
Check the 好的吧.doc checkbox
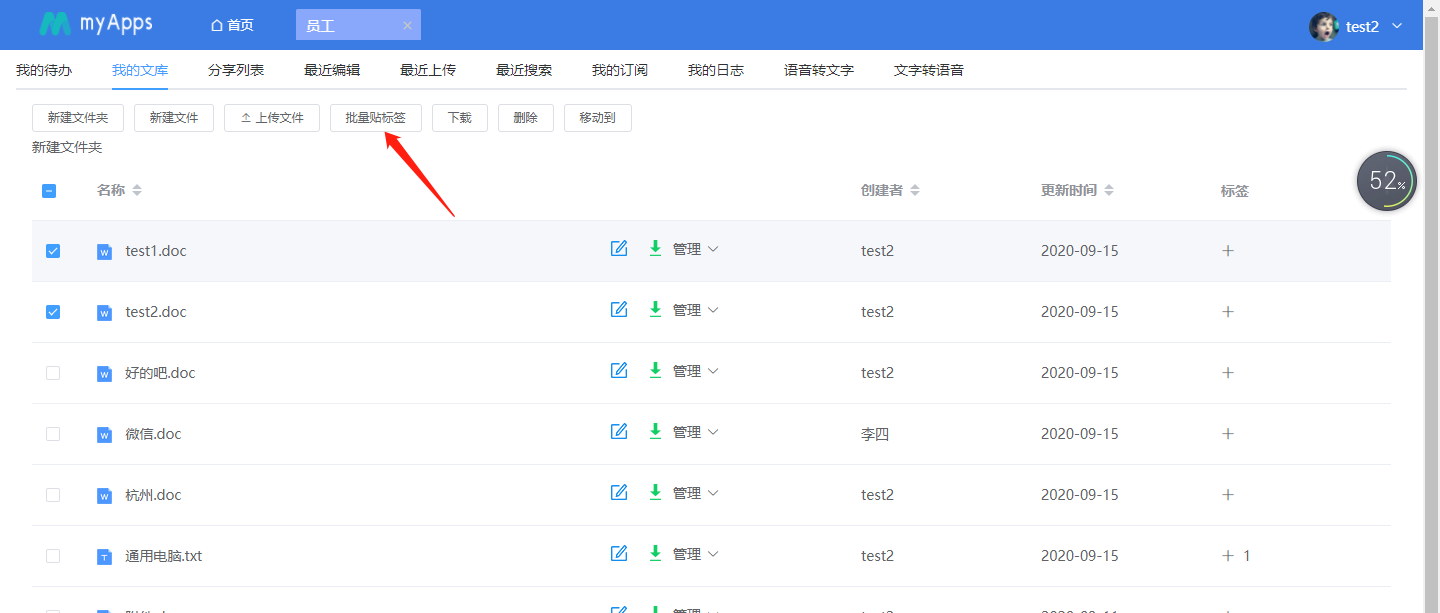53,373
